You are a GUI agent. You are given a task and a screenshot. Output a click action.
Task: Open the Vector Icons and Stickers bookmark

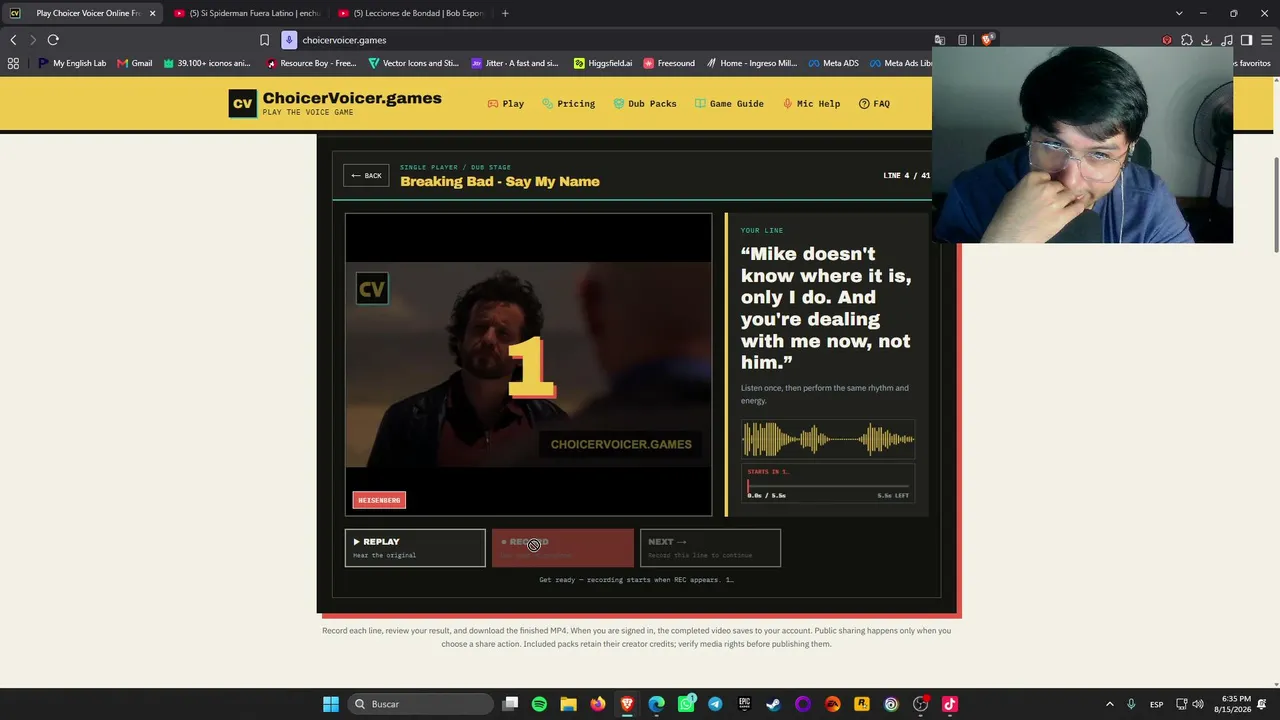(414, 63)
